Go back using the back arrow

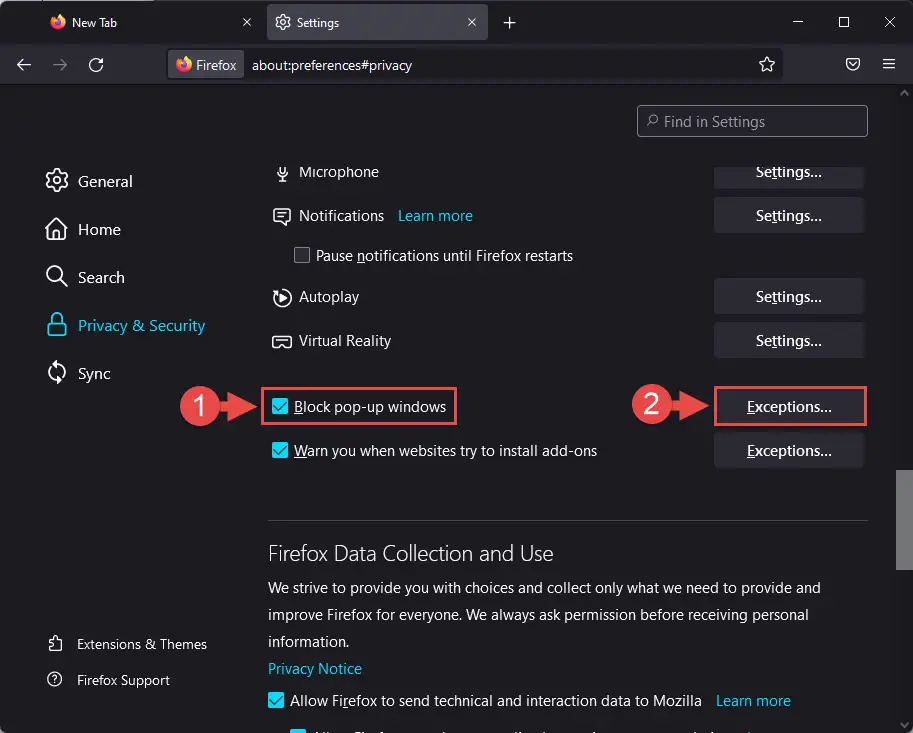coord(24,65)
